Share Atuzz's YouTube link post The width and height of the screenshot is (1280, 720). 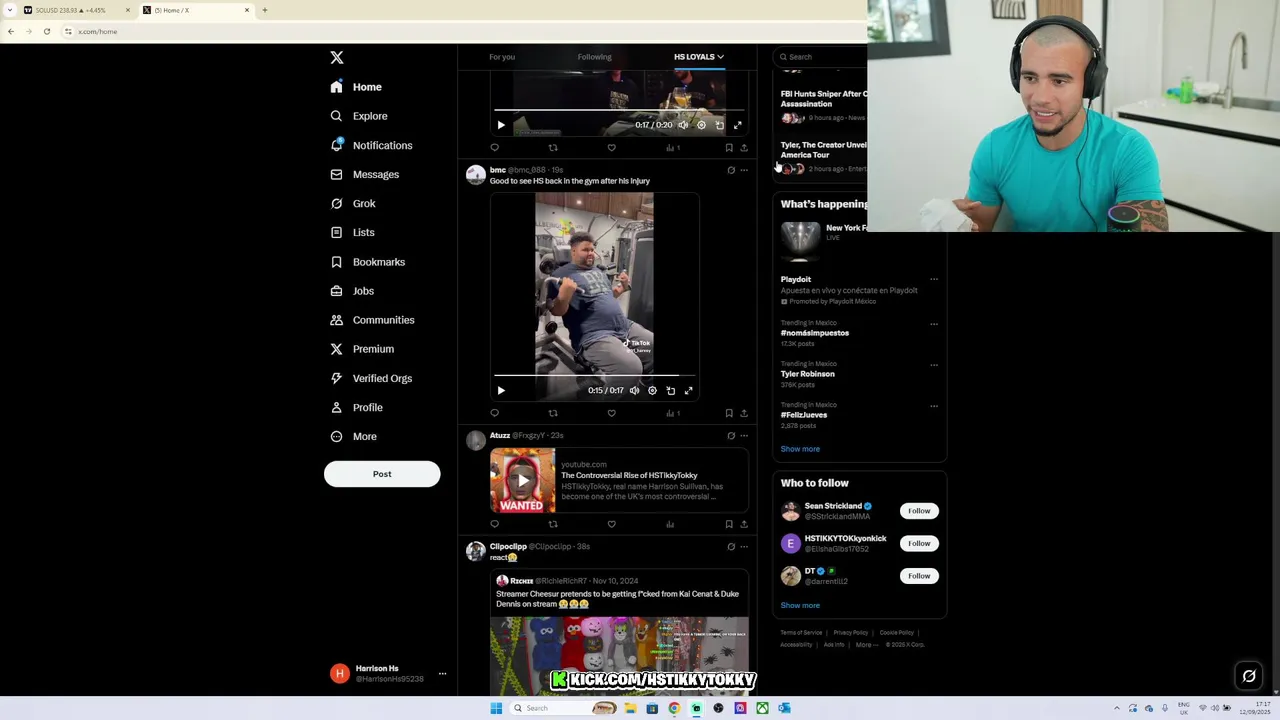(744, 524)
